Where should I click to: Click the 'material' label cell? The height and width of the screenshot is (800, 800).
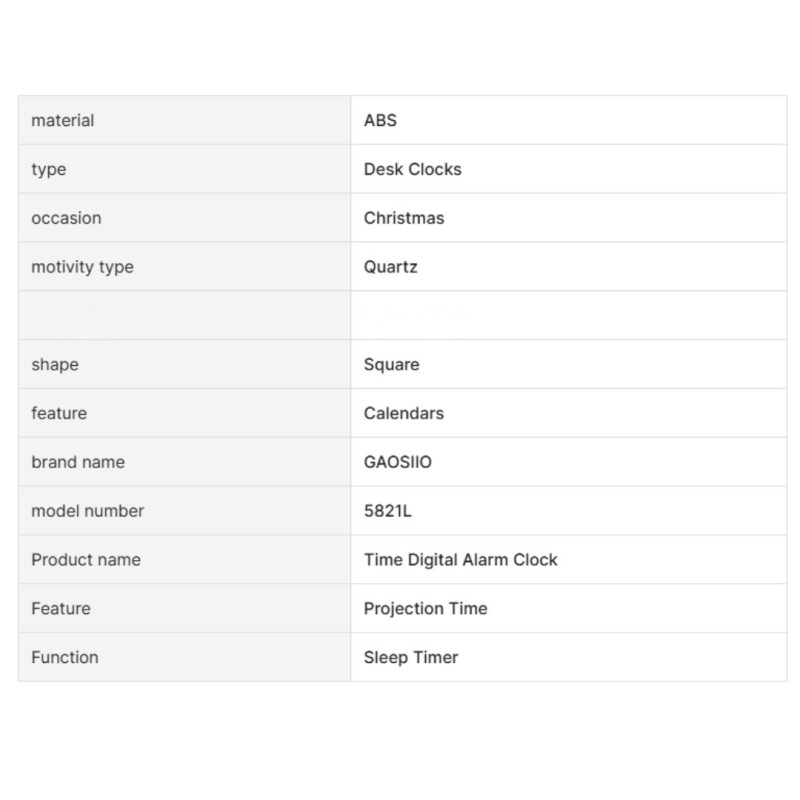[x=63, y=120]
